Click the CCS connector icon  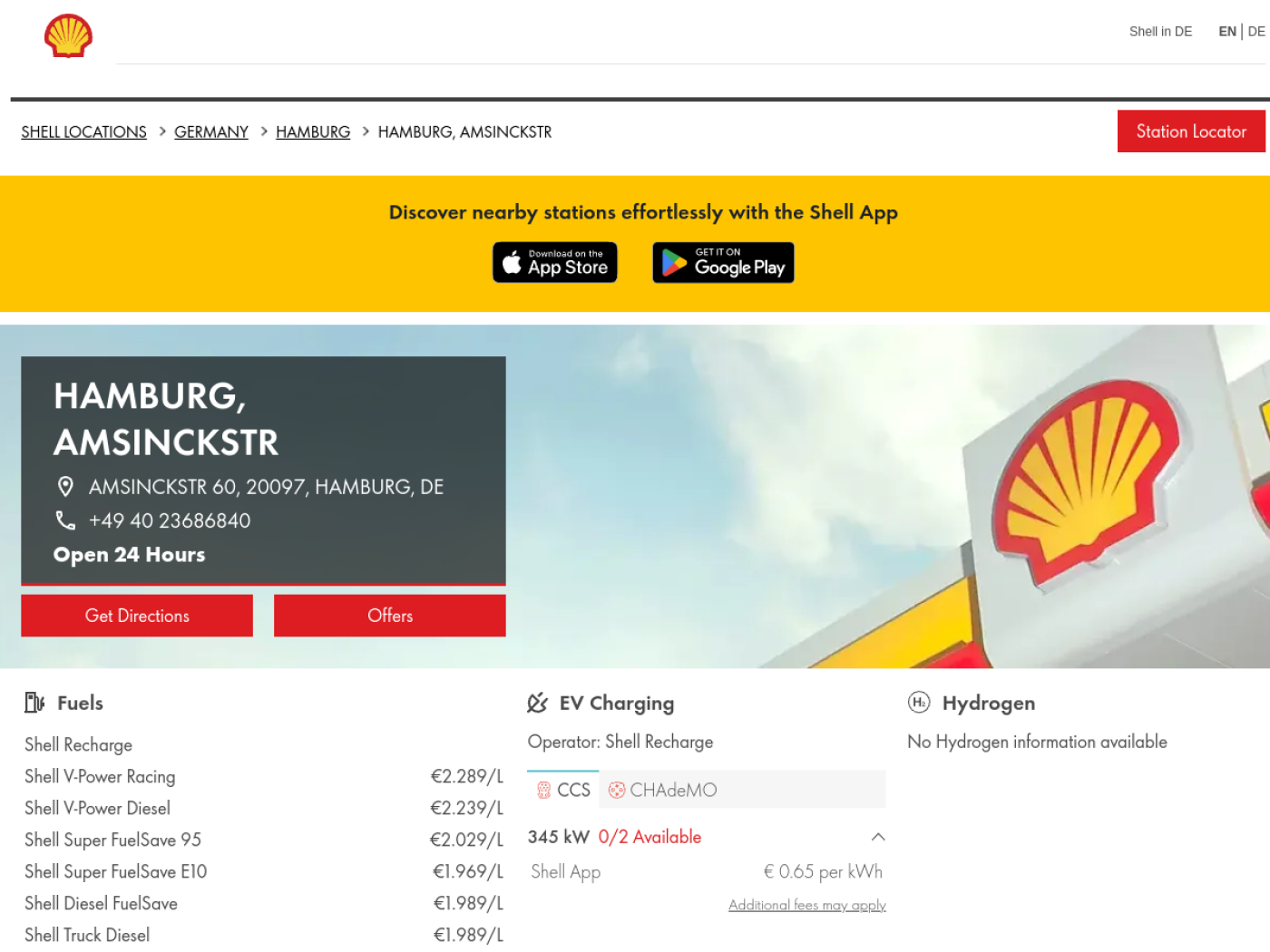544,791
